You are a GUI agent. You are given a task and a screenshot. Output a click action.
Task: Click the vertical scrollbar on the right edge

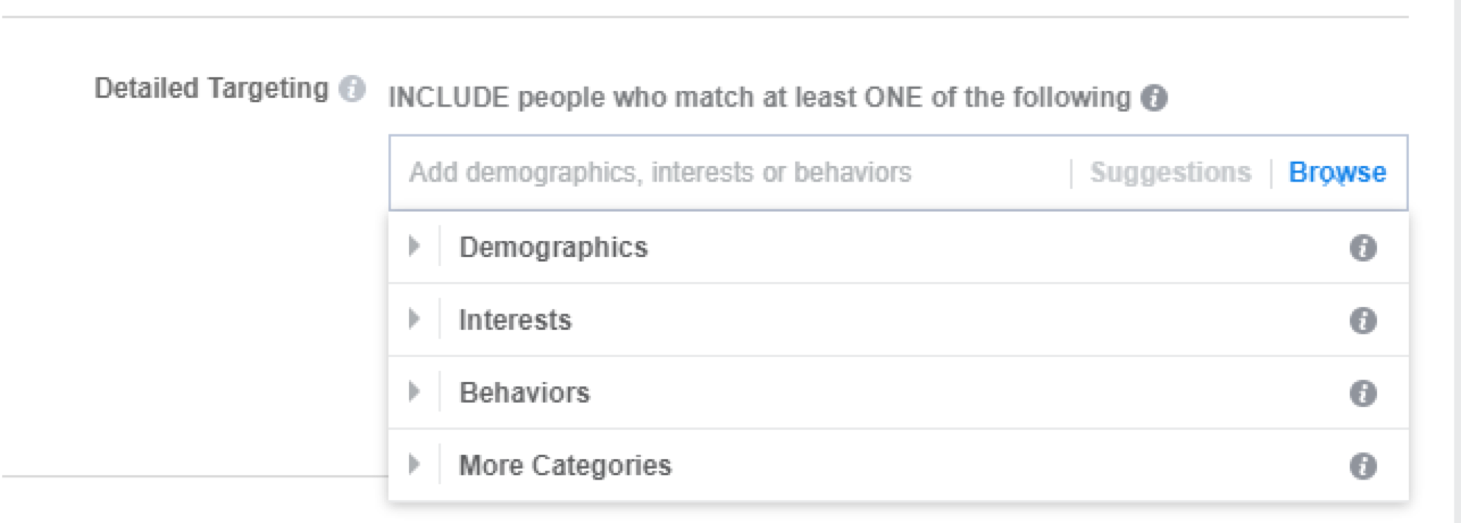click(1456, 261)
